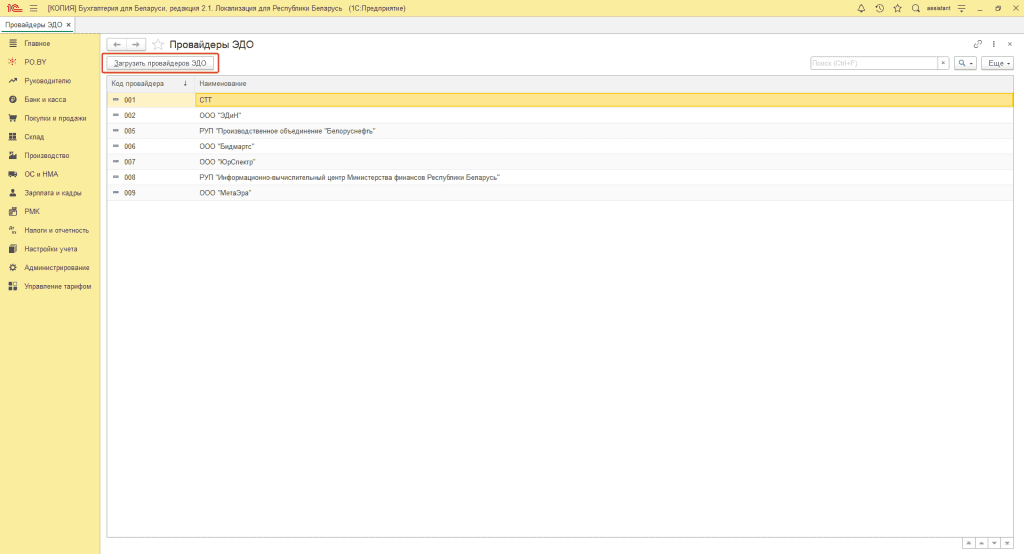1024x554 pixels.
Task: Expand the Еще dropdown menu
Action: tap(996, 63)
